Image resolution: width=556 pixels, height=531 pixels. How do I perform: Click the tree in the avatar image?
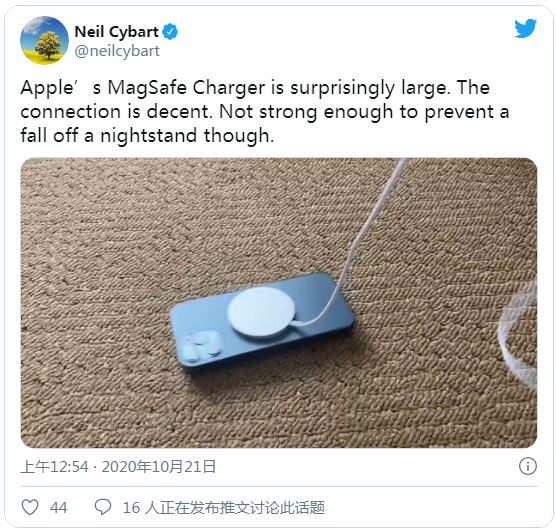[49, 45]
